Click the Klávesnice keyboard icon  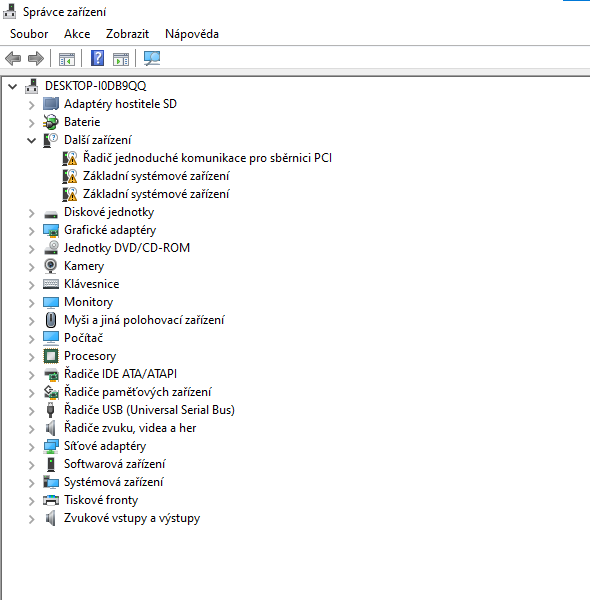pos(51,284)
